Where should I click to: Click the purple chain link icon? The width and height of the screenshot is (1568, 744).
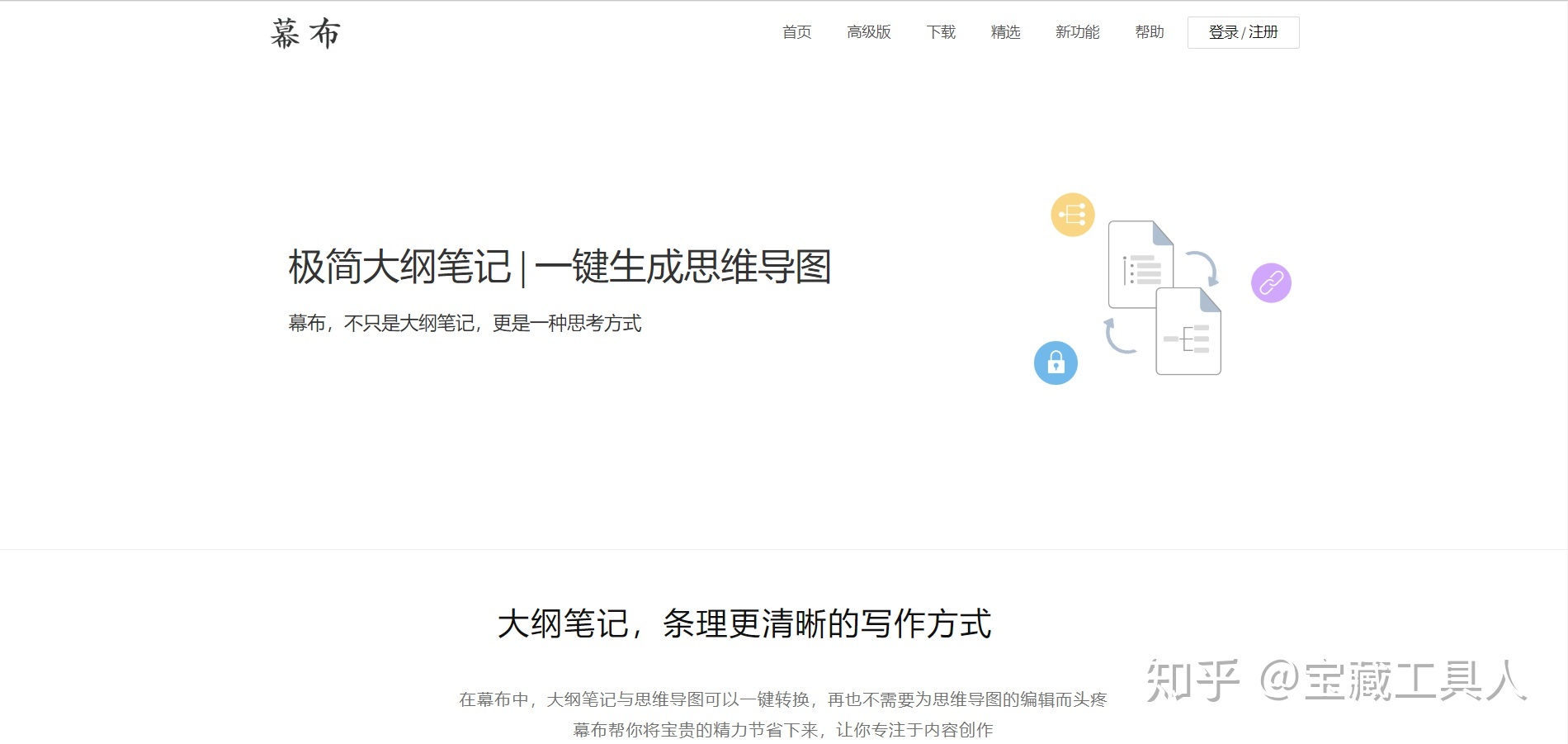click(x=1270, y=283)
